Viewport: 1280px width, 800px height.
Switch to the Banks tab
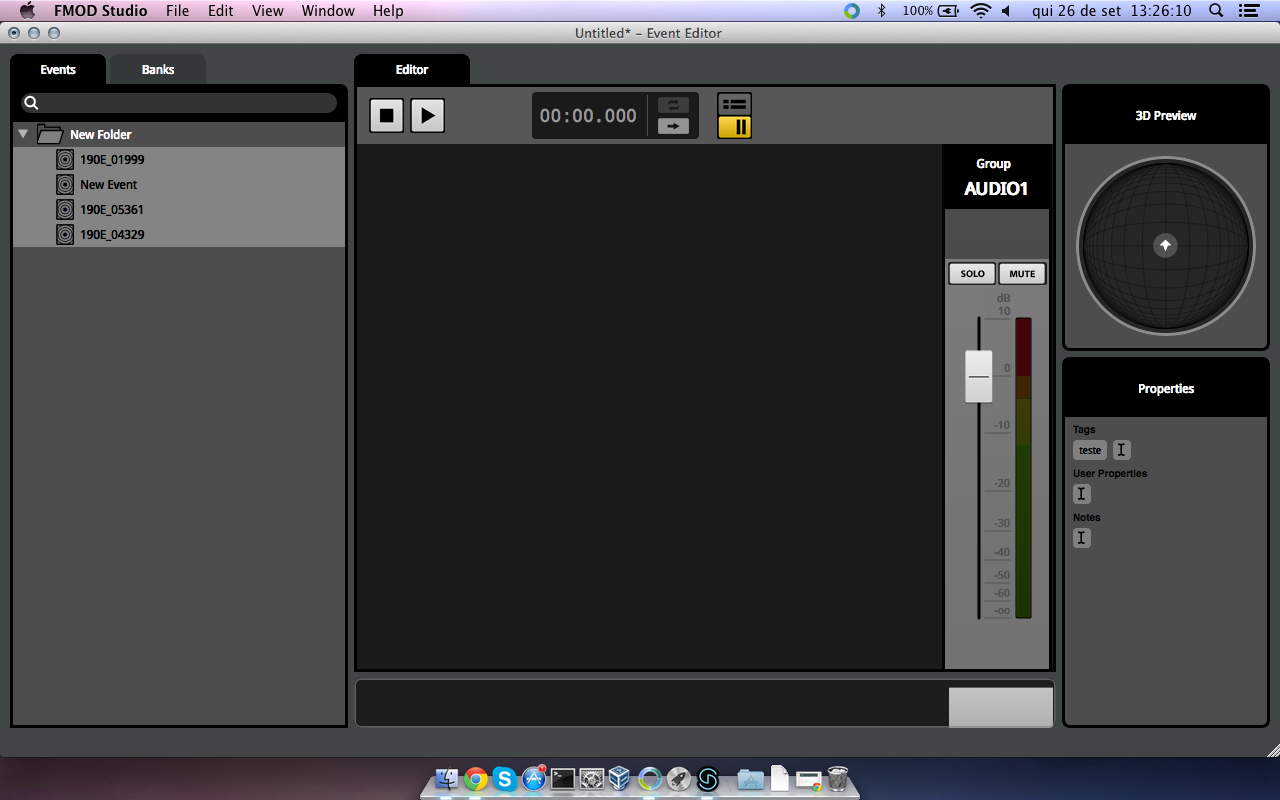tap(158, 70)
